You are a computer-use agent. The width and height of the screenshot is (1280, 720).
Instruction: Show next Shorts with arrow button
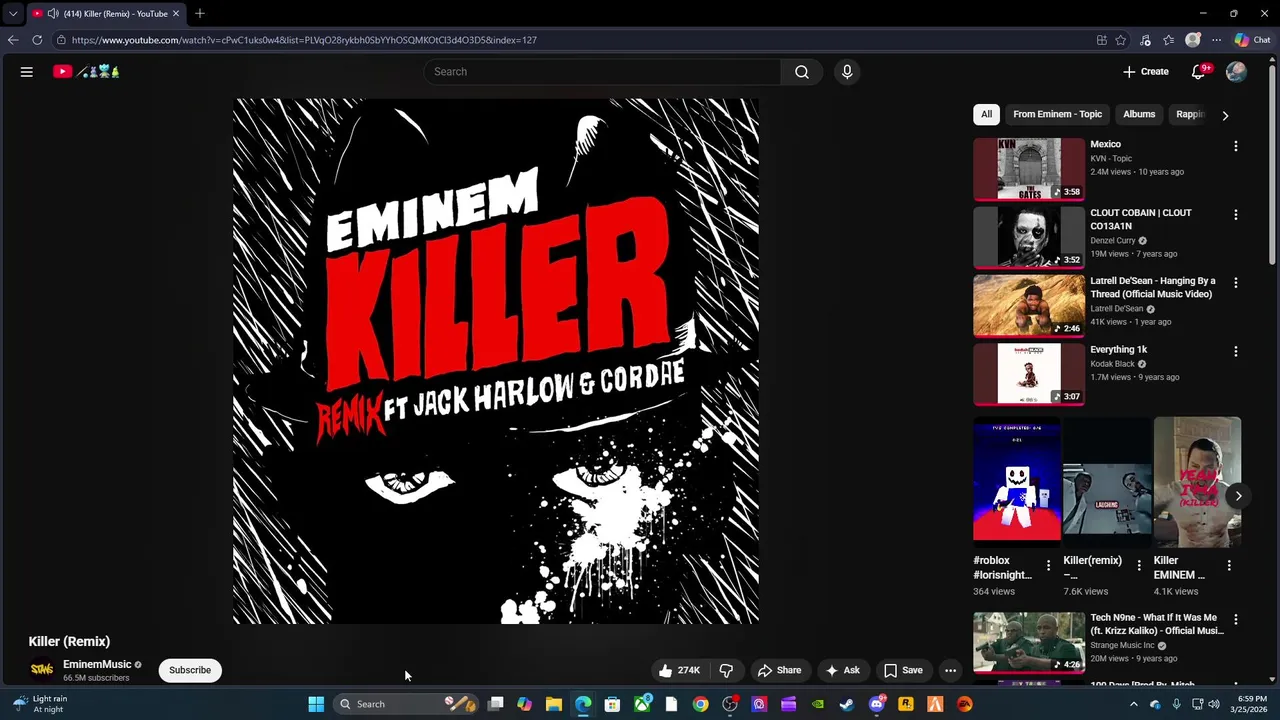1238,496
